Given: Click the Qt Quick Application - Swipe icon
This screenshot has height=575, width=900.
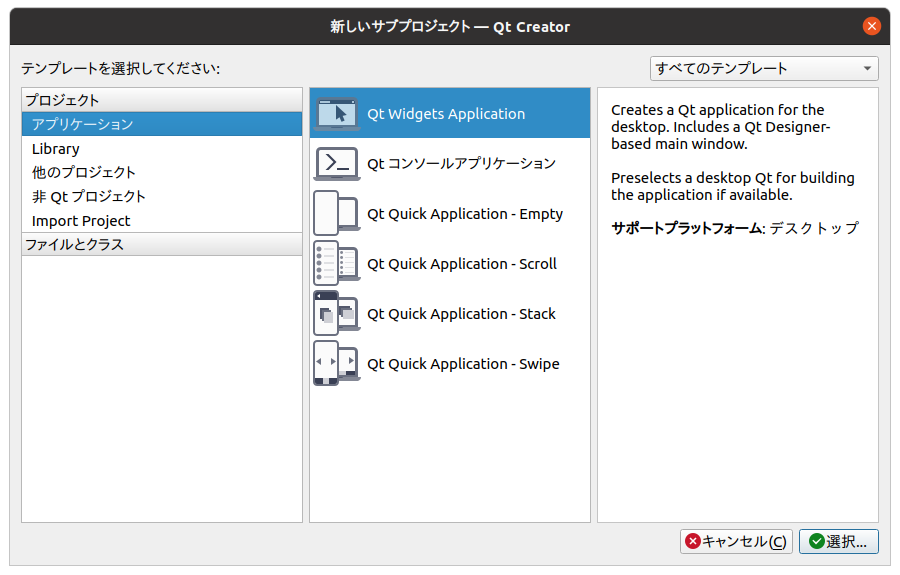Looking at the screenshot, I should [337, 363].
